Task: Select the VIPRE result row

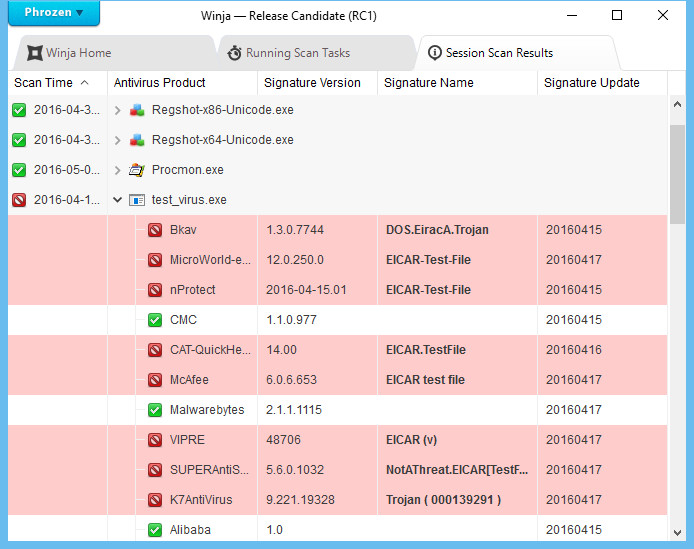Action: click(338, 440)
